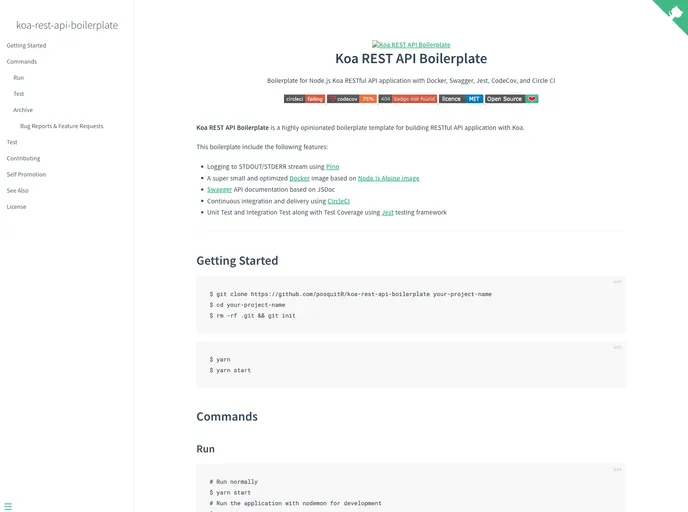Image resolution: width=688 pixels, height=512 pixels.
Task: Click the Open Source heart badge
Action: (x=512, y=99)
